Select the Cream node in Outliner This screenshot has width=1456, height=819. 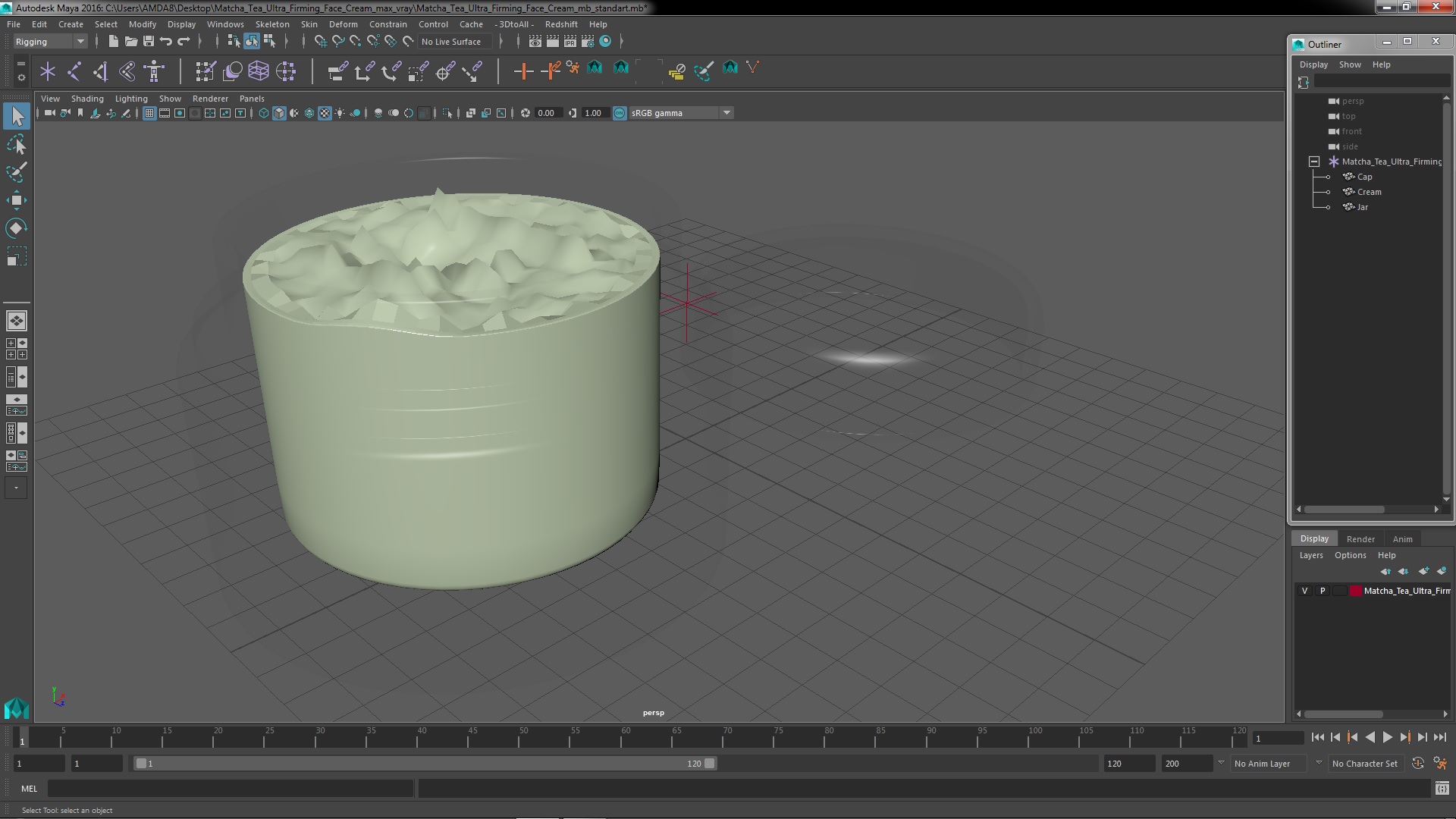click(x=1369, y=192)
